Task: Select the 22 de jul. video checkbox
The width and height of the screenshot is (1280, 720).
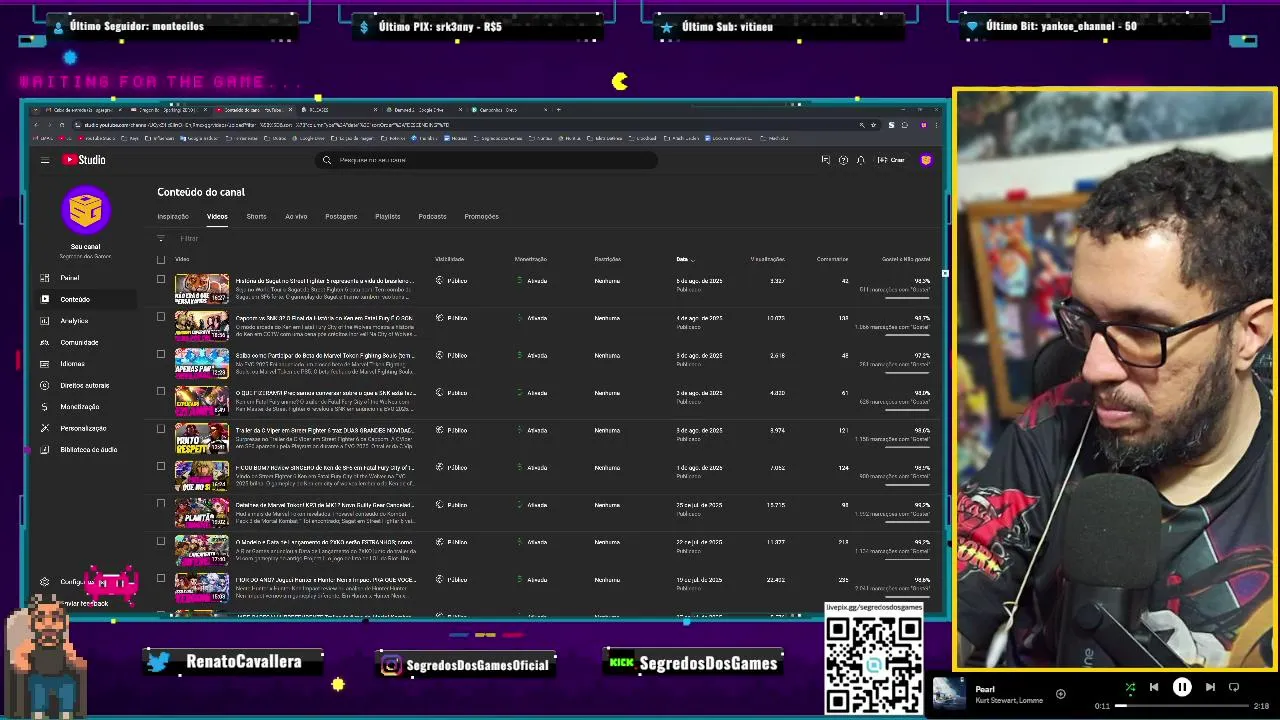Action: (x=161, y=541)
